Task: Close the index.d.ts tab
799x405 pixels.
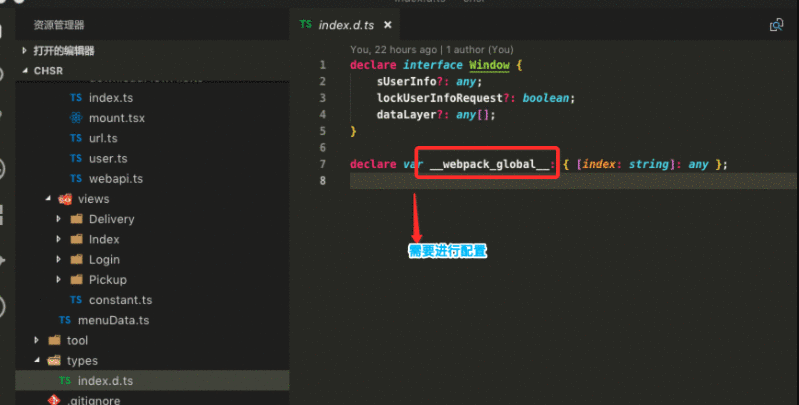Action: pyautogui.click(x=388, y=24)
